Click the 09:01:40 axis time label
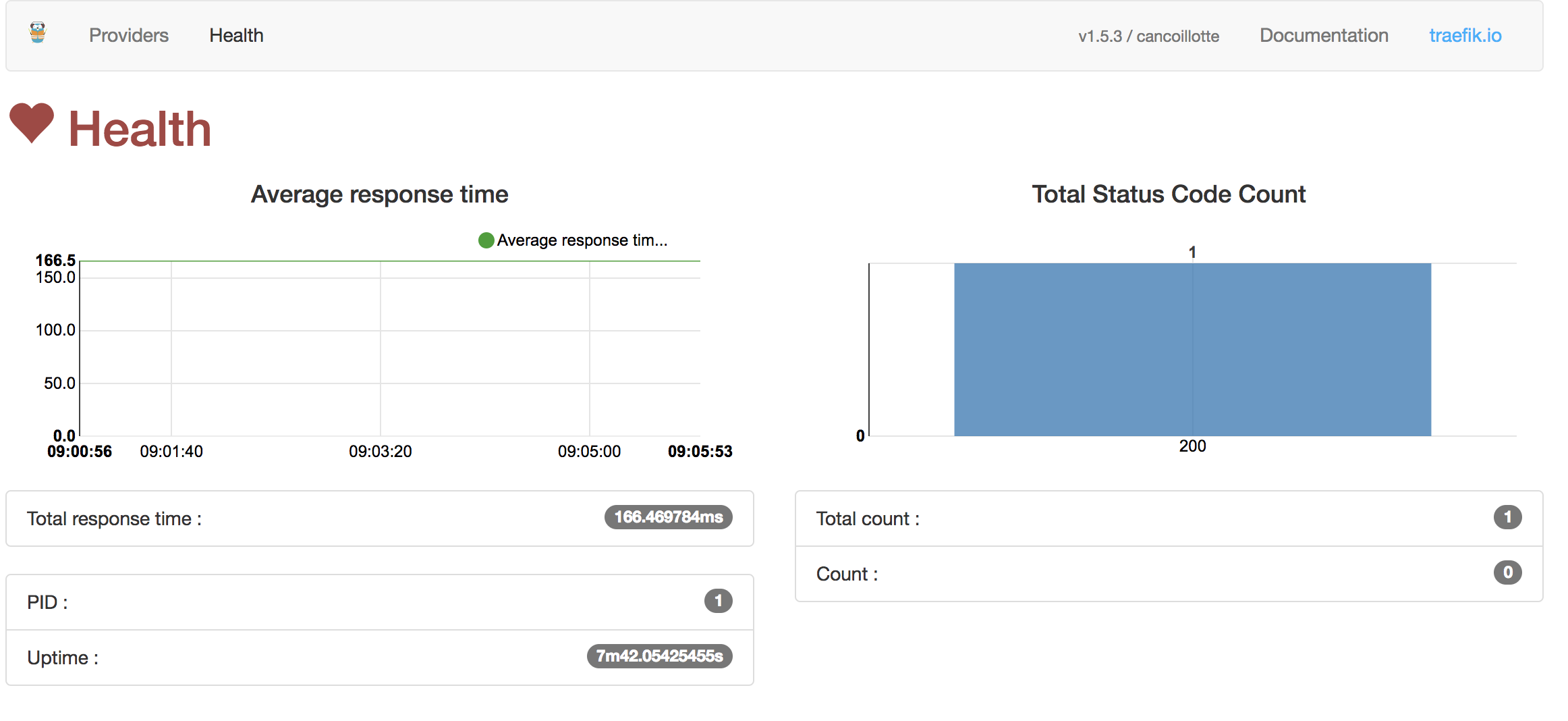Screen dimensions: 1568x721 coord(171,452)
